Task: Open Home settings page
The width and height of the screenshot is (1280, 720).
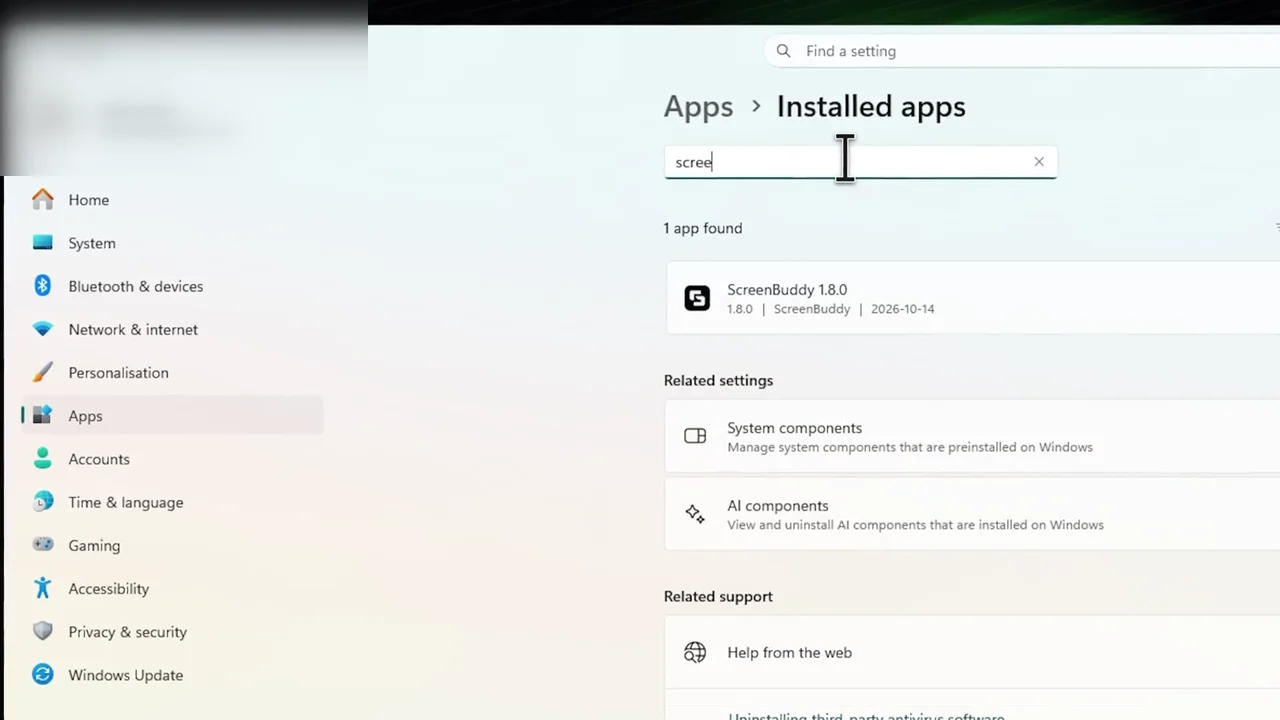Action: point(172,199)
